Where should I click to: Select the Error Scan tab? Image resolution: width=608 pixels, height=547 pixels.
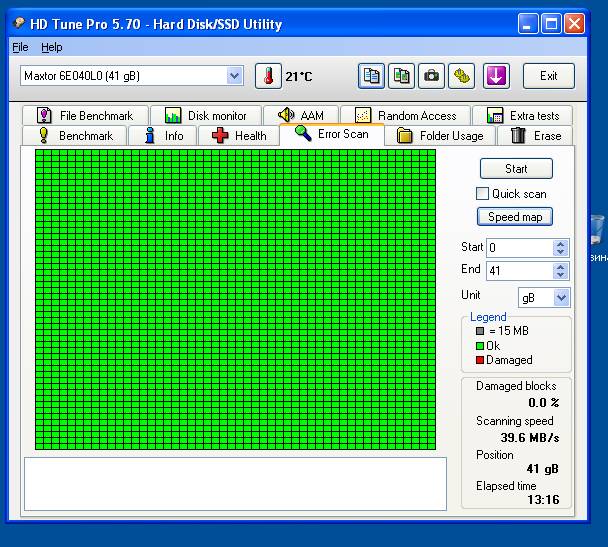[332, 134]
